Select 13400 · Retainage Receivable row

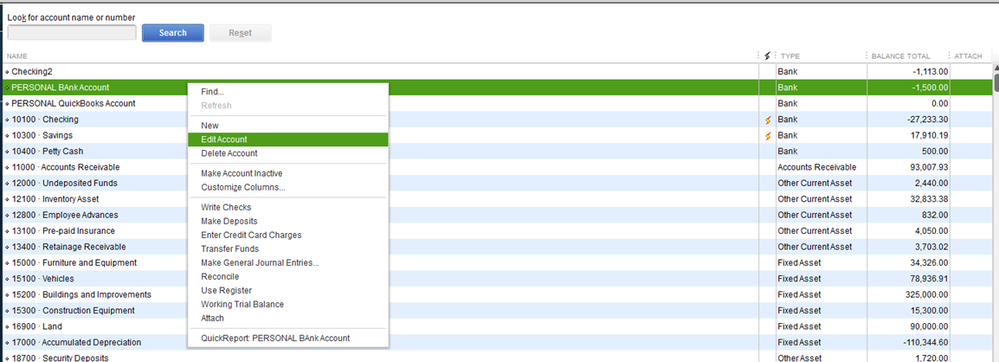[x=497, y=247]
